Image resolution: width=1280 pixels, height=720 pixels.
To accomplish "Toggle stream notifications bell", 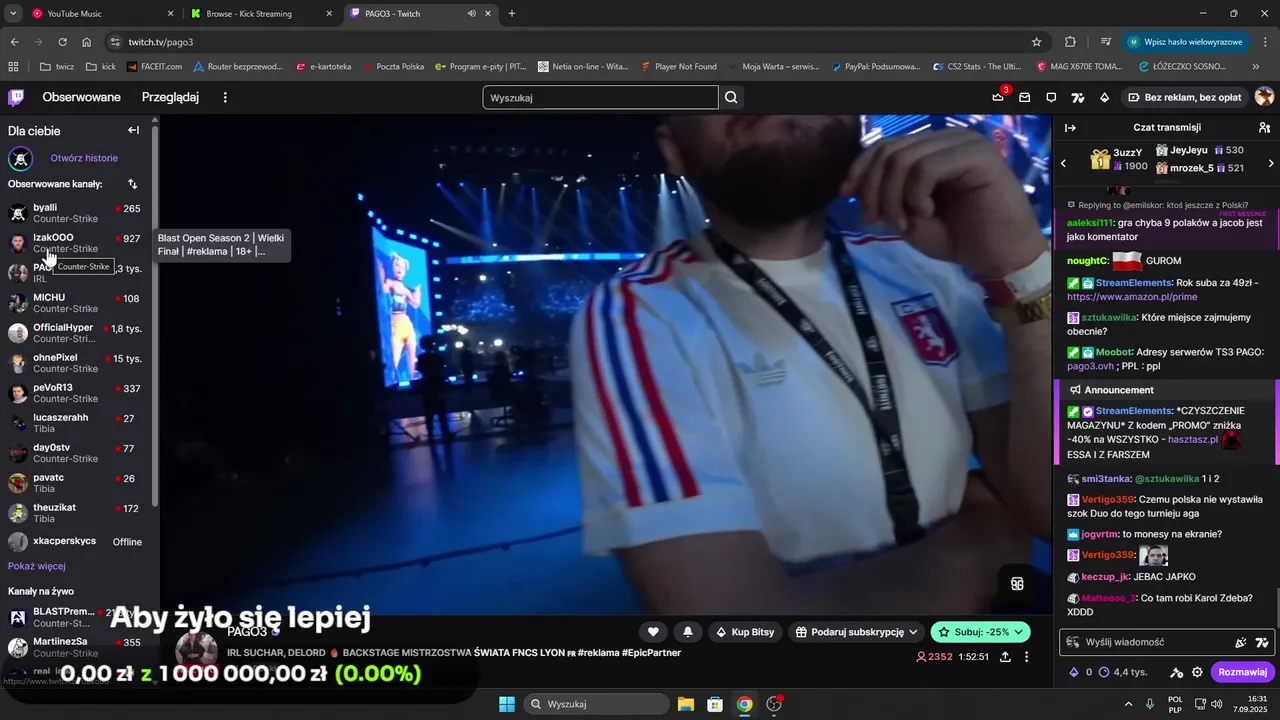I will [x=688, y=632].
